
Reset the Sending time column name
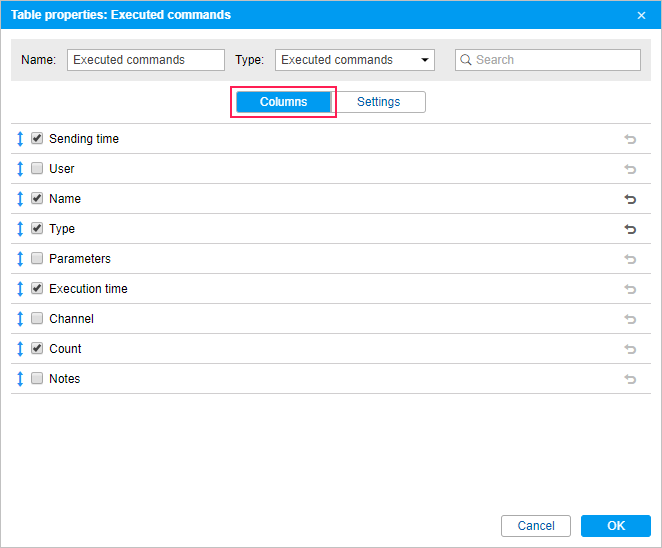(630, 139)
